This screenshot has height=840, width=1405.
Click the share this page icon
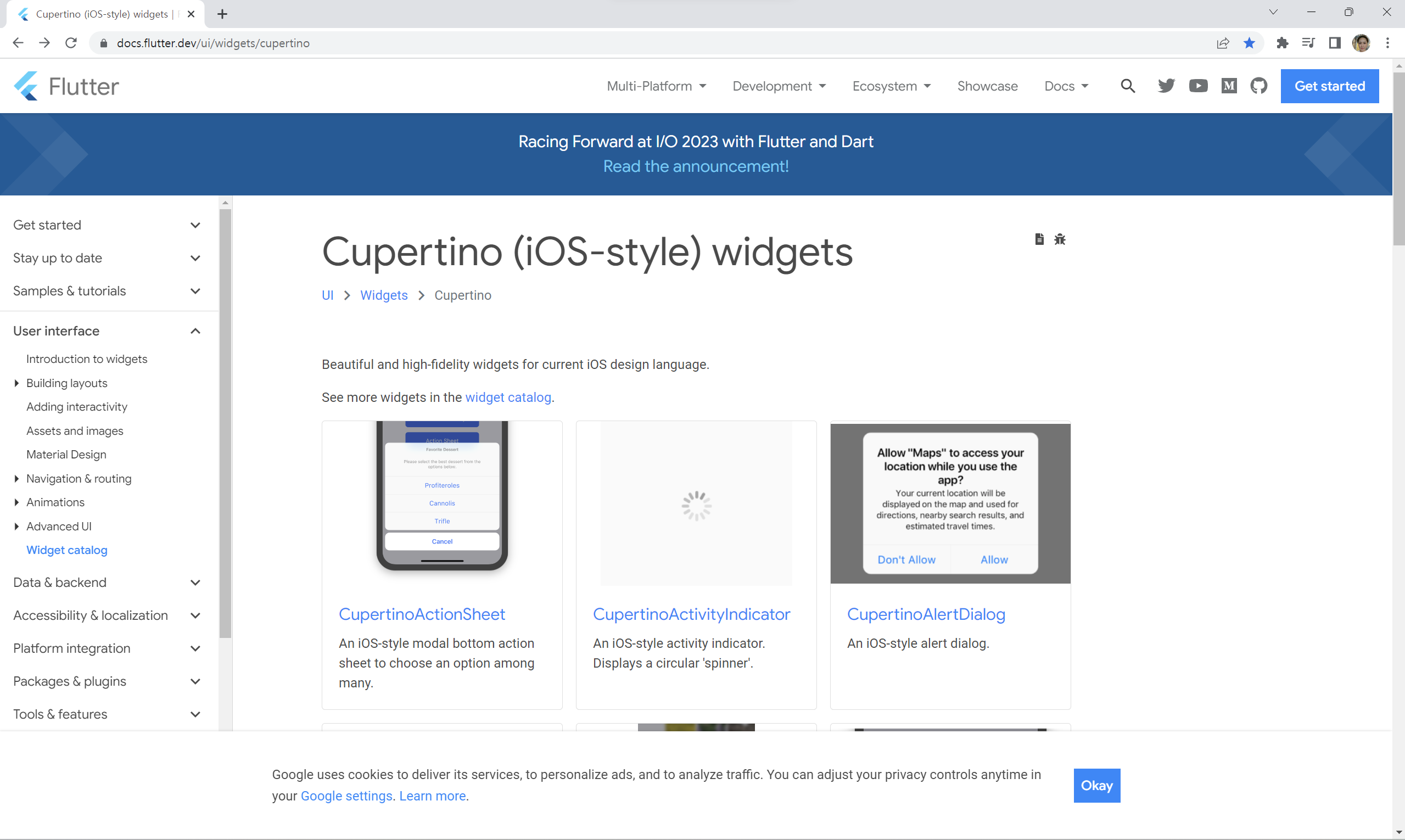[1223, 43]
